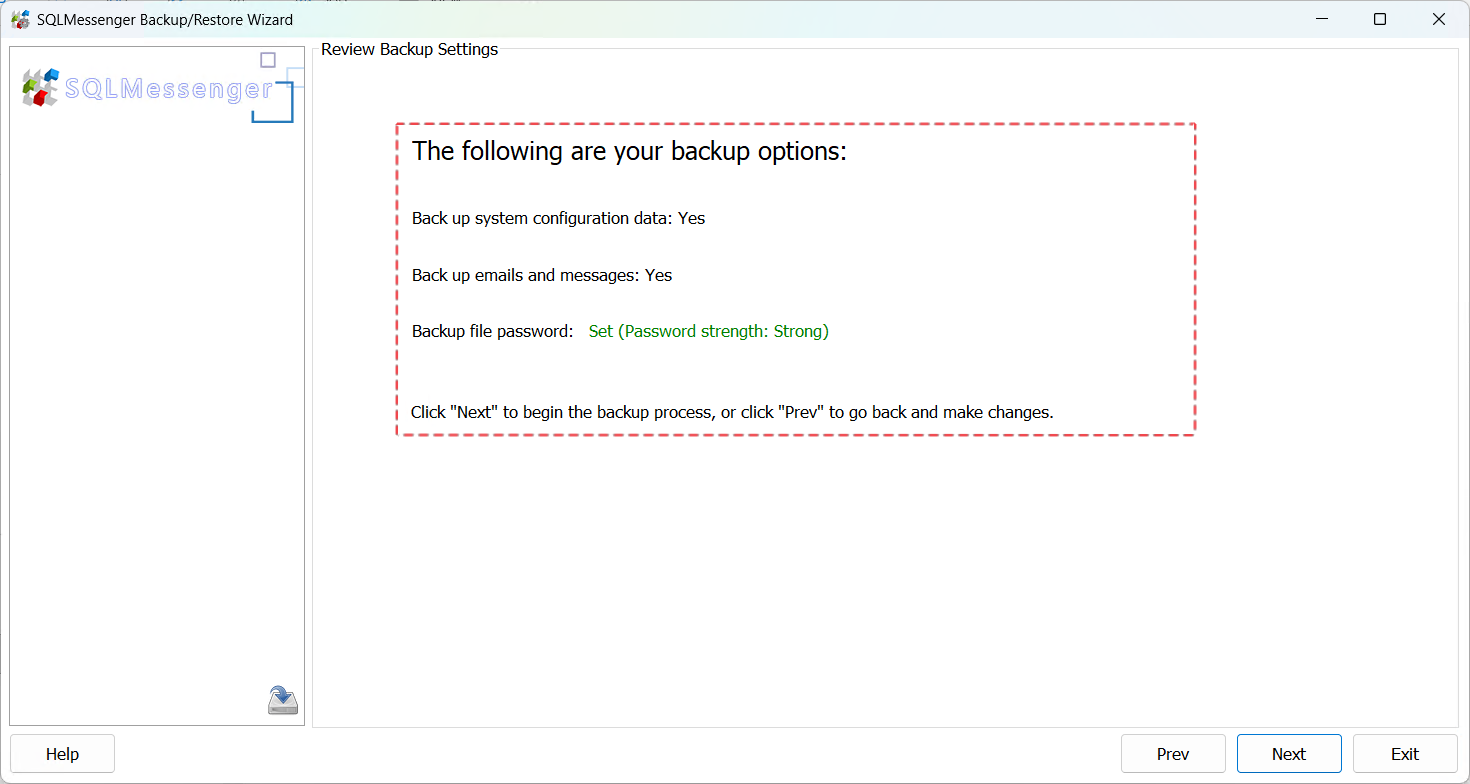Image resolution: width=1470 pixels, height=784 pixels.
Task: Click the green Set password strength link
Action: (708, 331)
